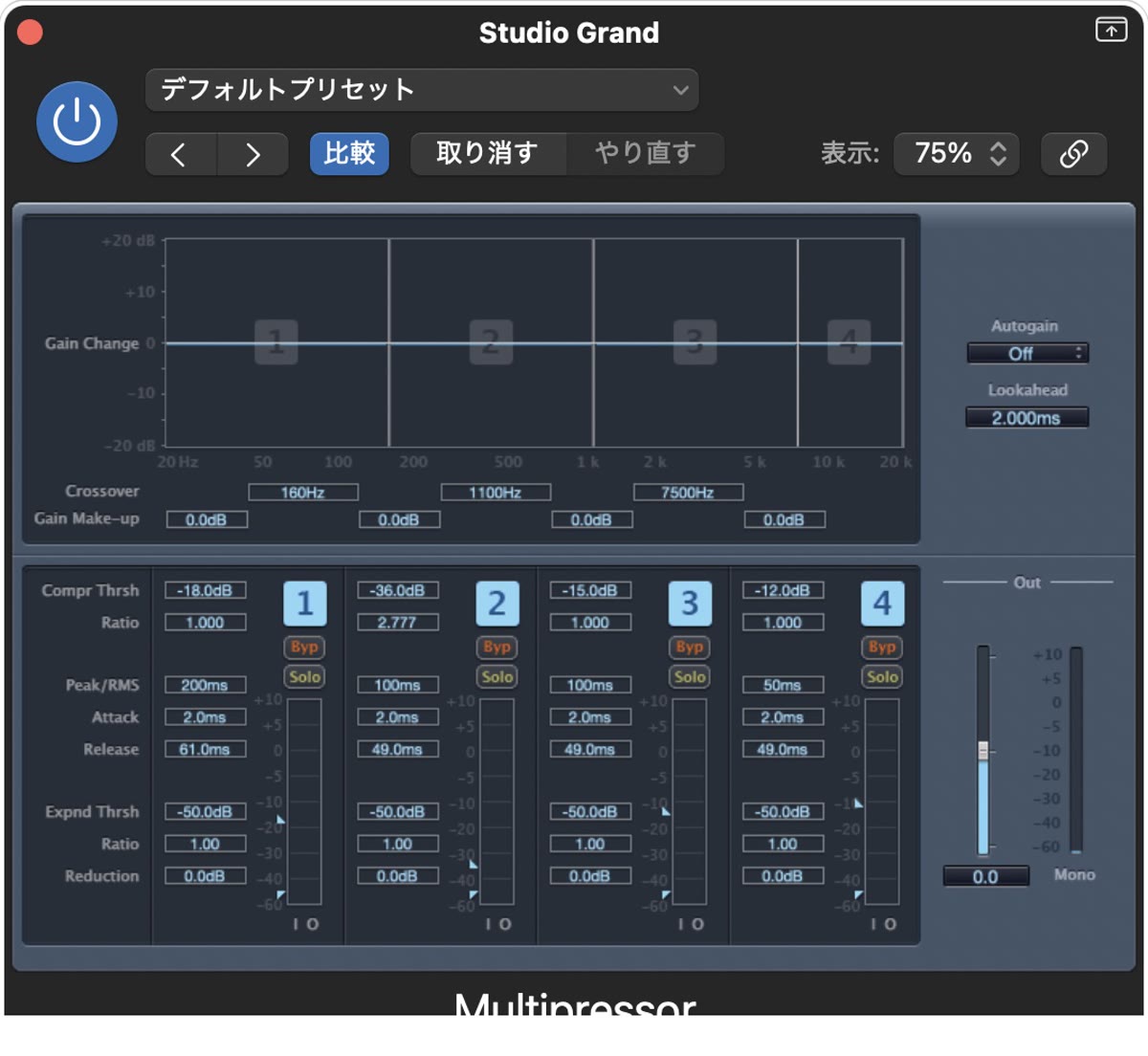This screenshot has height=1056, width=1148.
Task: Click the 取り消す undo button
Action: pos(488,153)
